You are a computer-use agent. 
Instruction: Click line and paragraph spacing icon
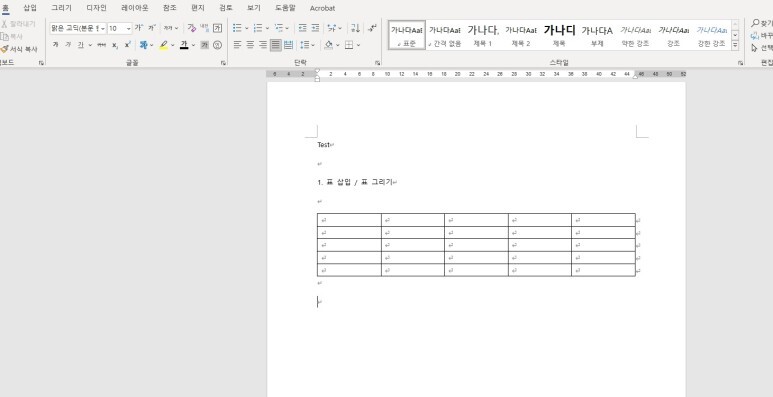point(305,45)
